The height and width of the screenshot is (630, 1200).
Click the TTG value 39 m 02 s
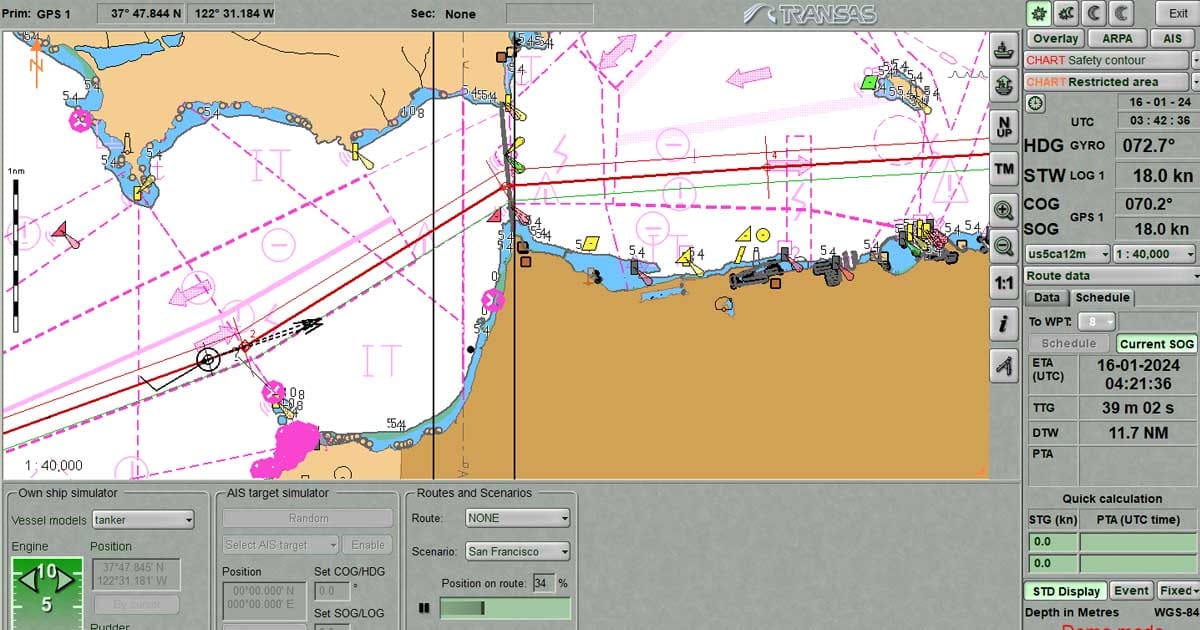click(1137, 408)
